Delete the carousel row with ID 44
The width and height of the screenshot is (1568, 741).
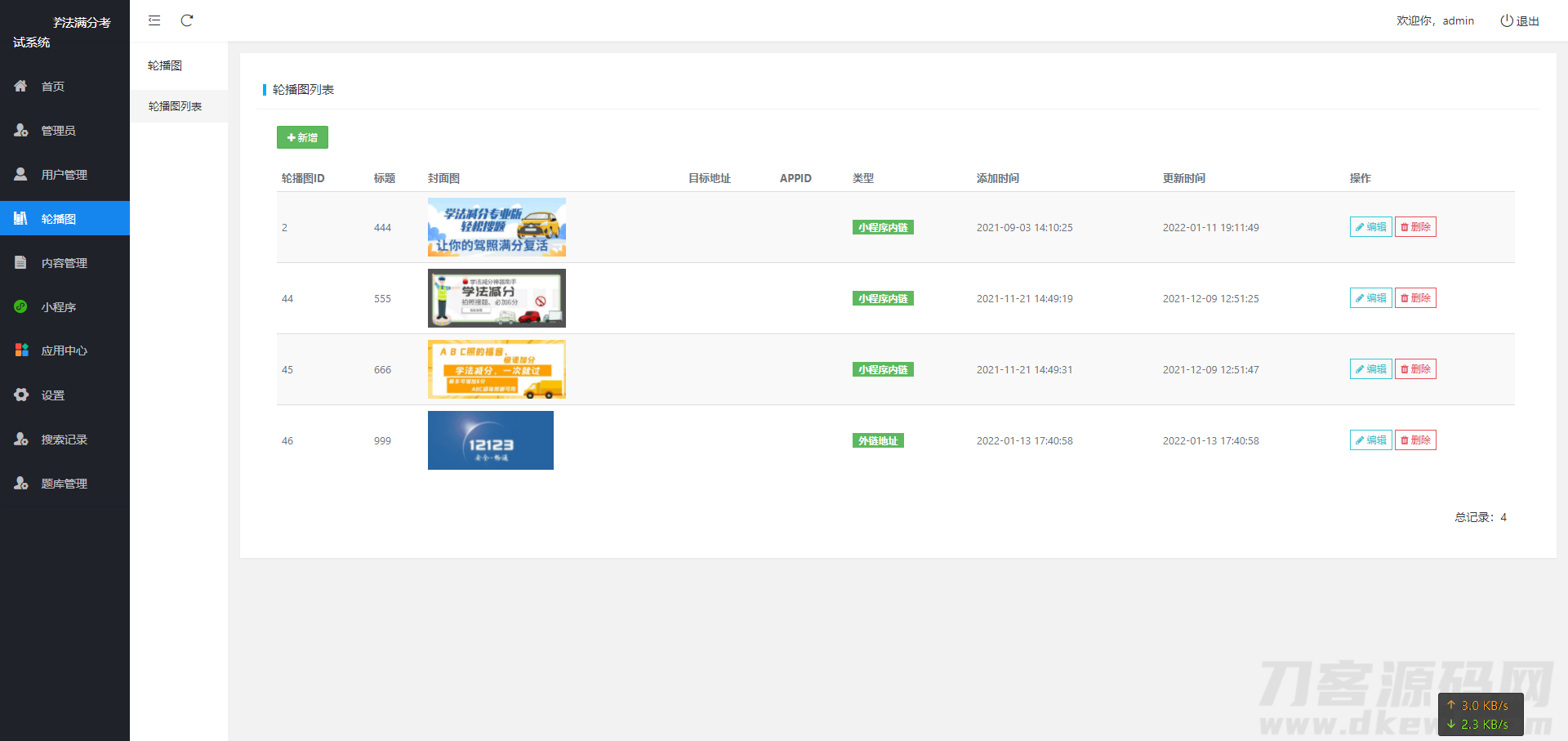[1415, 298]
